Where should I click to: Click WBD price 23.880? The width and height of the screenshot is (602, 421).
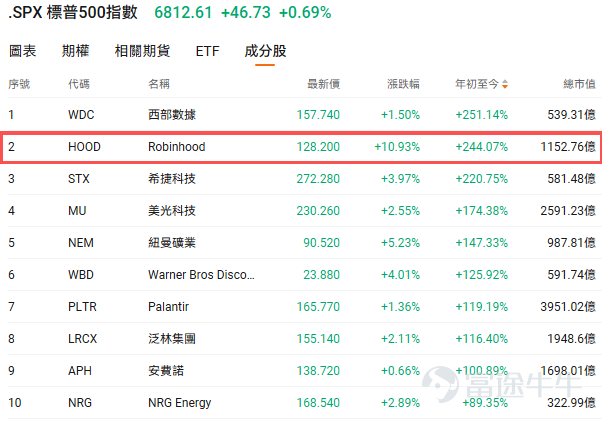(321, 275)
